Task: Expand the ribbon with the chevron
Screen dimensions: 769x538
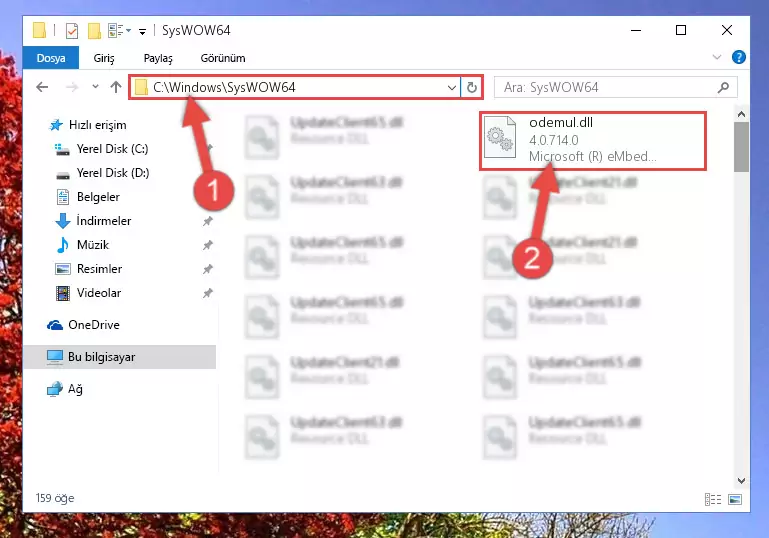Action: pyautogui.click(x=717, y=57)
